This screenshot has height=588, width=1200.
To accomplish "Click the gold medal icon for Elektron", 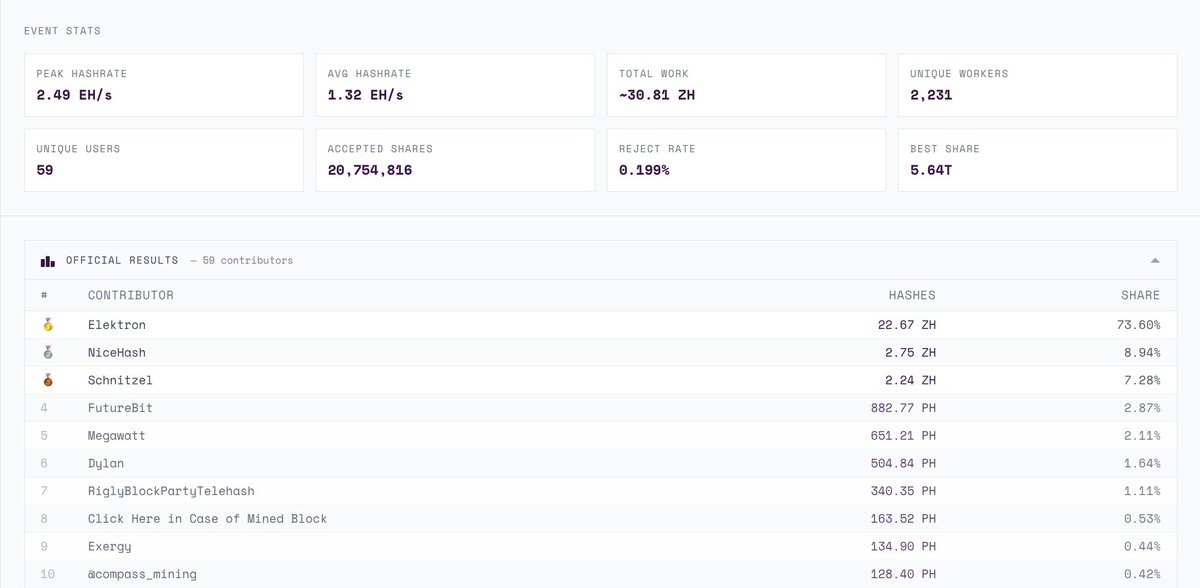I will click(x=47, y=325).
